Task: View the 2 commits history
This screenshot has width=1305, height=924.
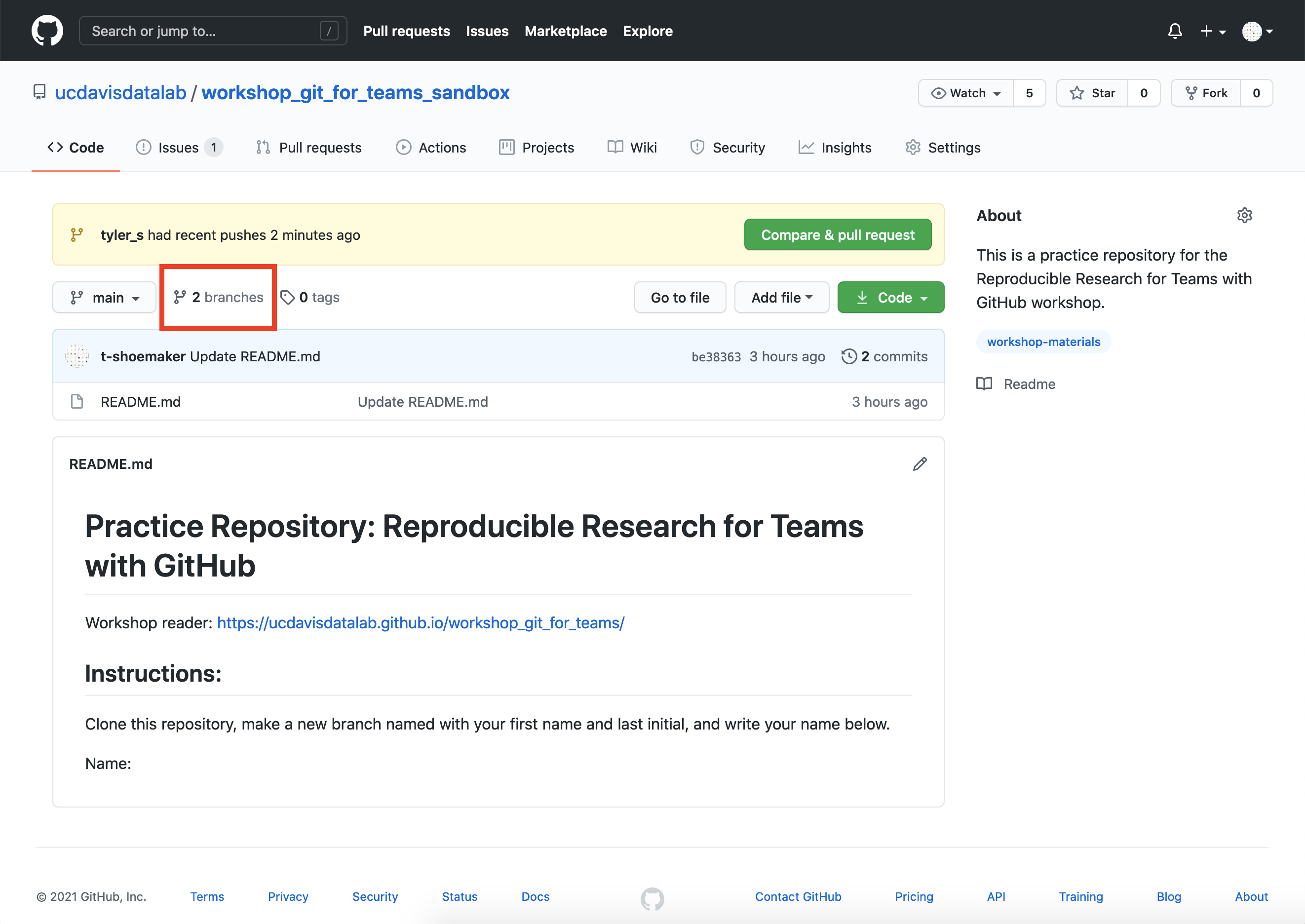Action: [x=884, y=356]
